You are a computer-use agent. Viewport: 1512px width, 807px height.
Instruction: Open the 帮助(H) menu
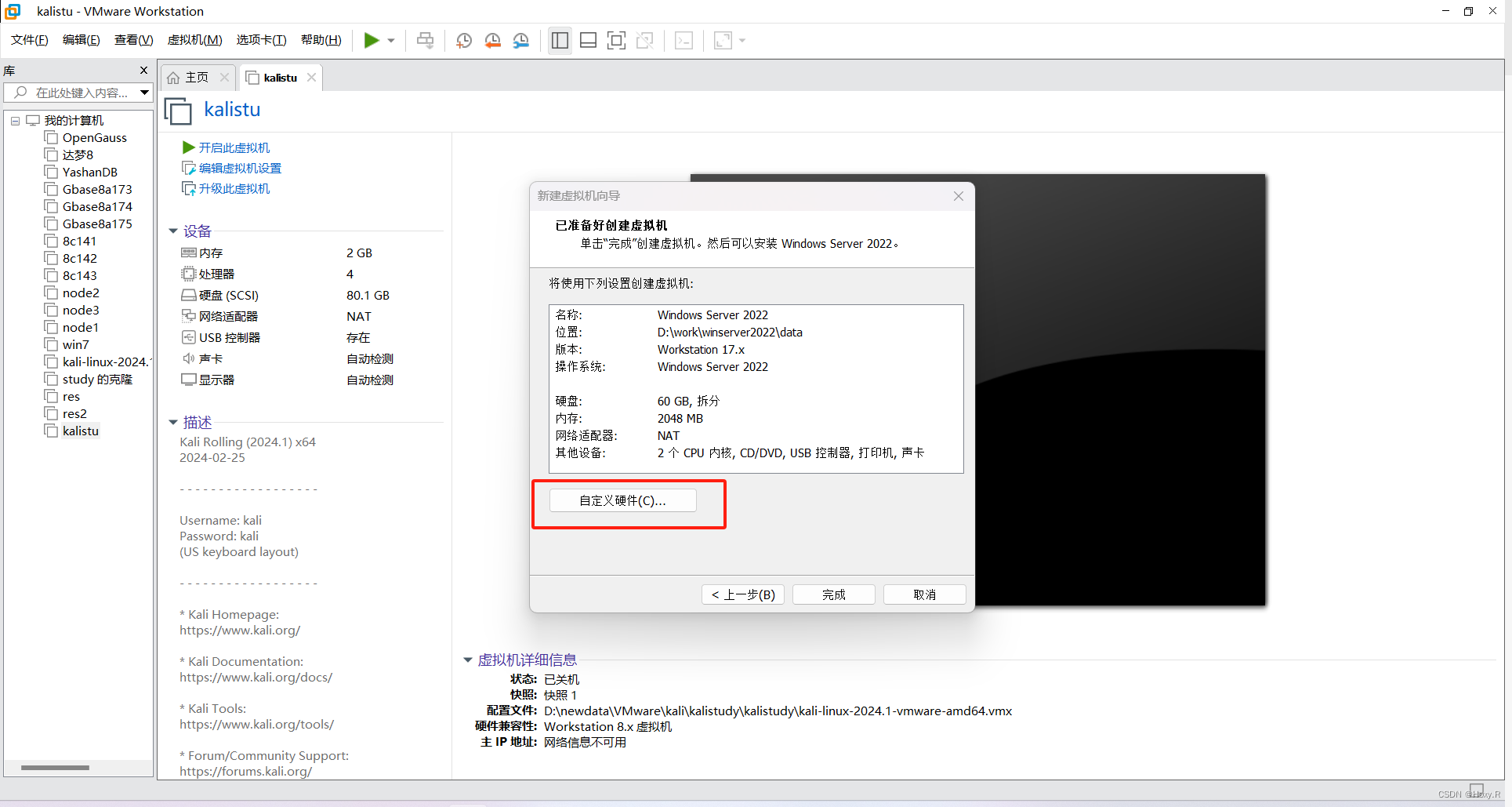pos(321,40)
